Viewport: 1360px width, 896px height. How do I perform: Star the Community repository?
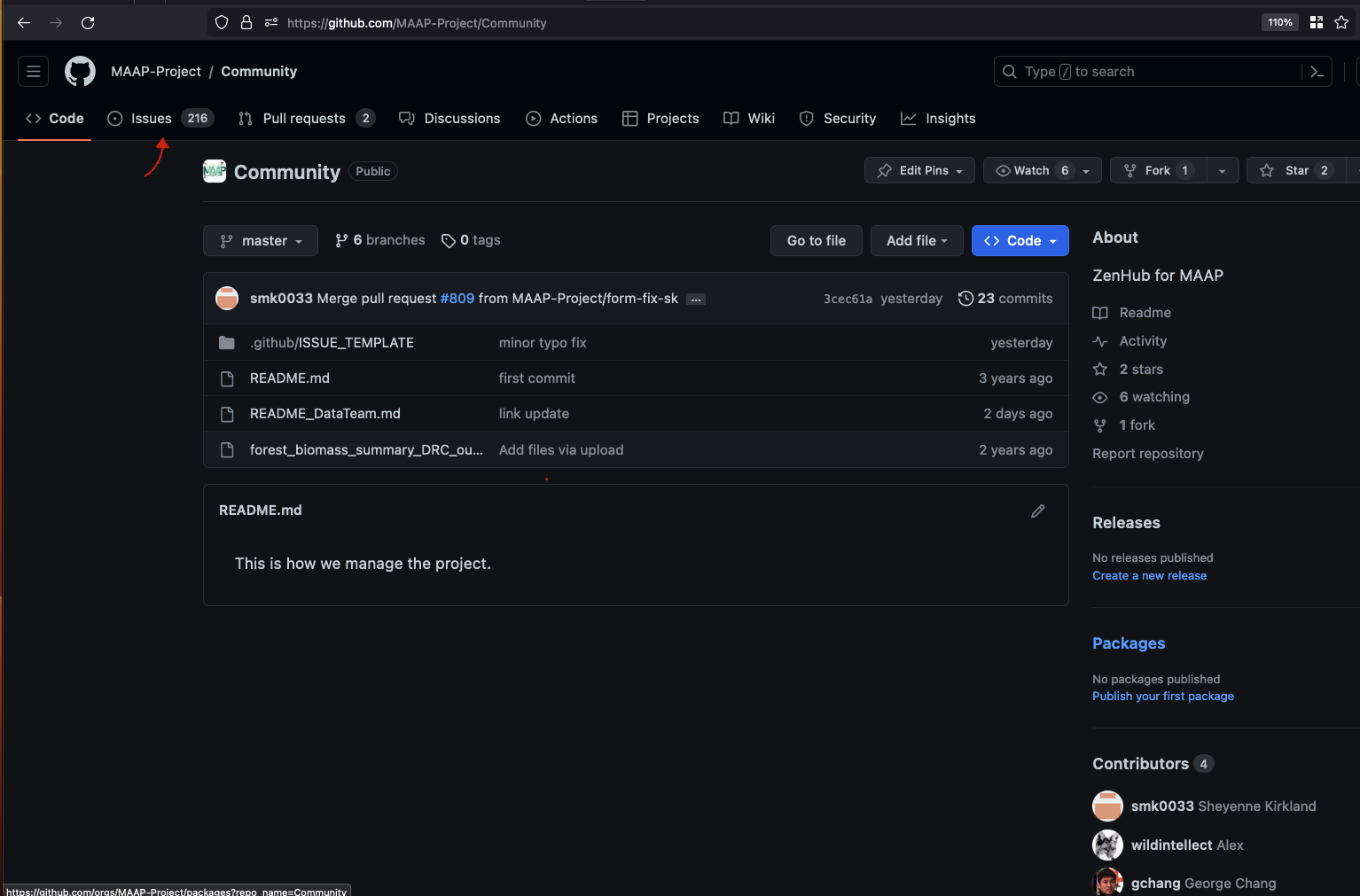(x=1296, y=171)
